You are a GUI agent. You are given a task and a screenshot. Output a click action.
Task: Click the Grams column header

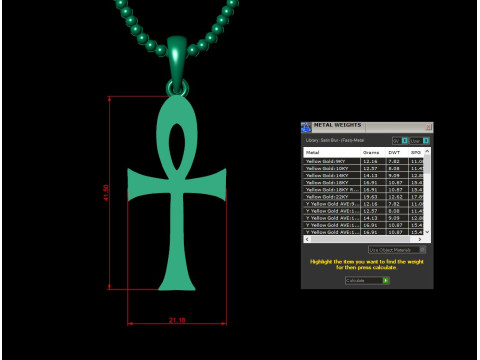(373, 152)
